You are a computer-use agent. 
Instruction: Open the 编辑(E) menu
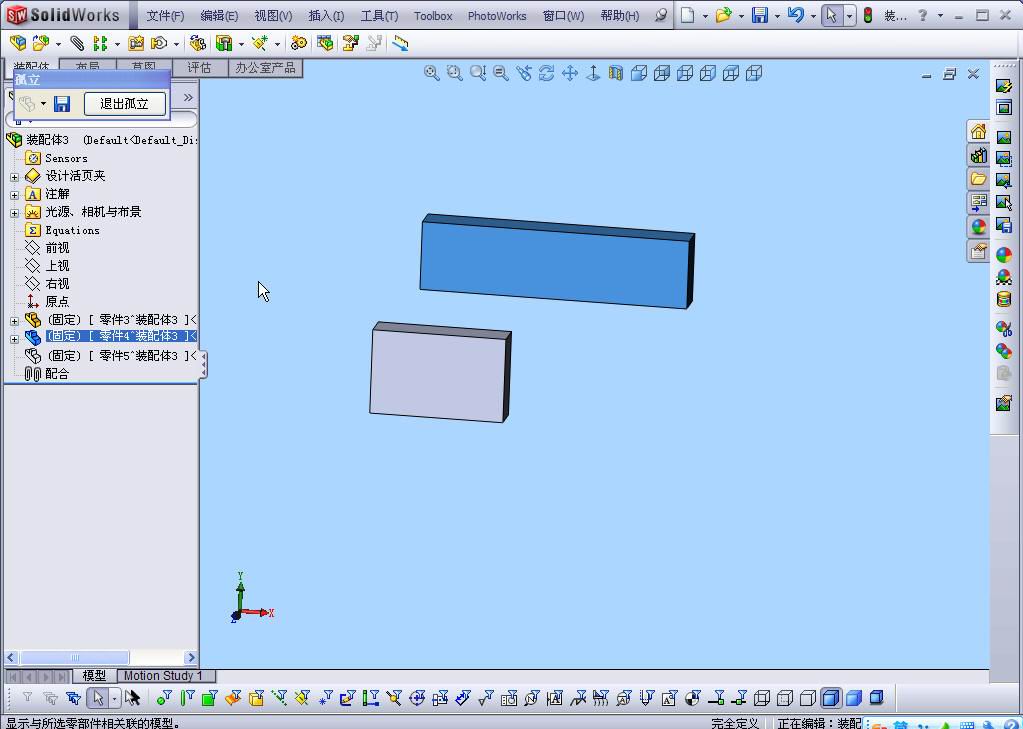[219, 16]
